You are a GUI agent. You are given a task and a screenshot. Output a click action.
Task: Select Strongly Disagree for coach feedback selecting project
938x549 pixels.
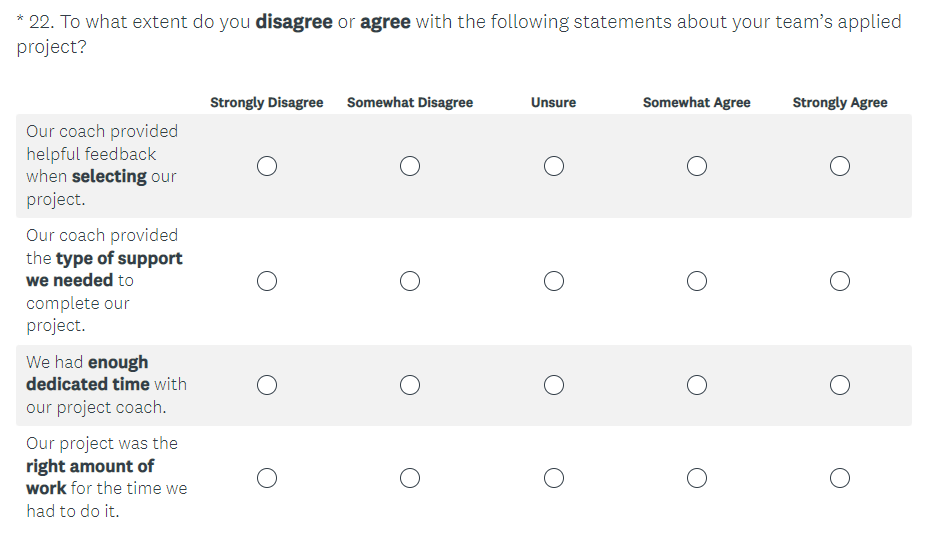267,166
